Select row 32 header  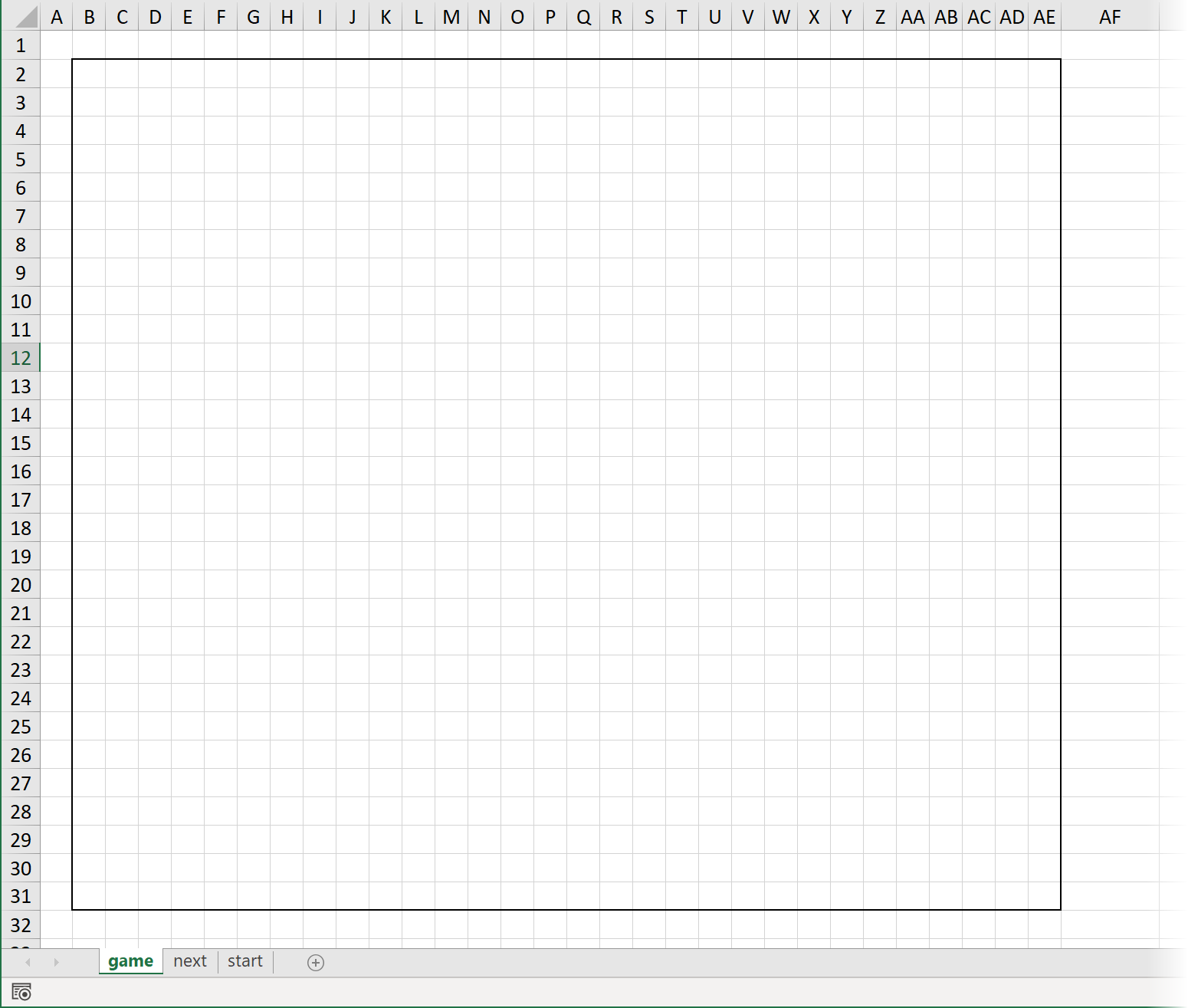[21, 924]
